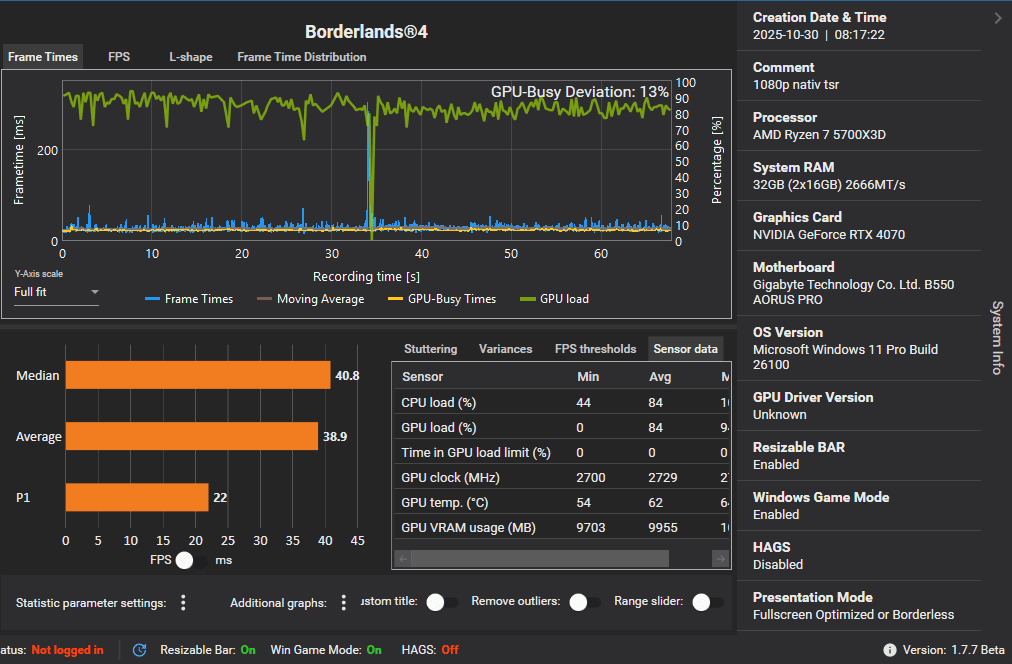Click the Not logged in status link

pos(67,650)
